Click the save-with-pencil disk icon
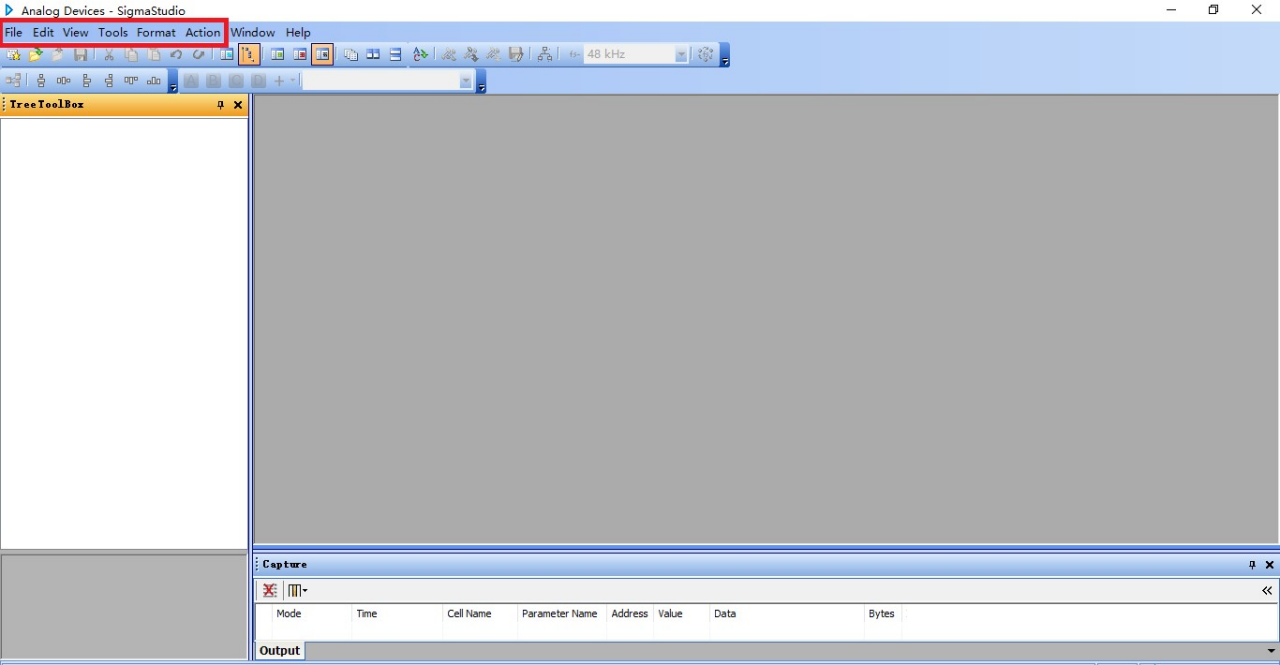The height and width of the screenshot is (665, 1280). tap(516, 55)
